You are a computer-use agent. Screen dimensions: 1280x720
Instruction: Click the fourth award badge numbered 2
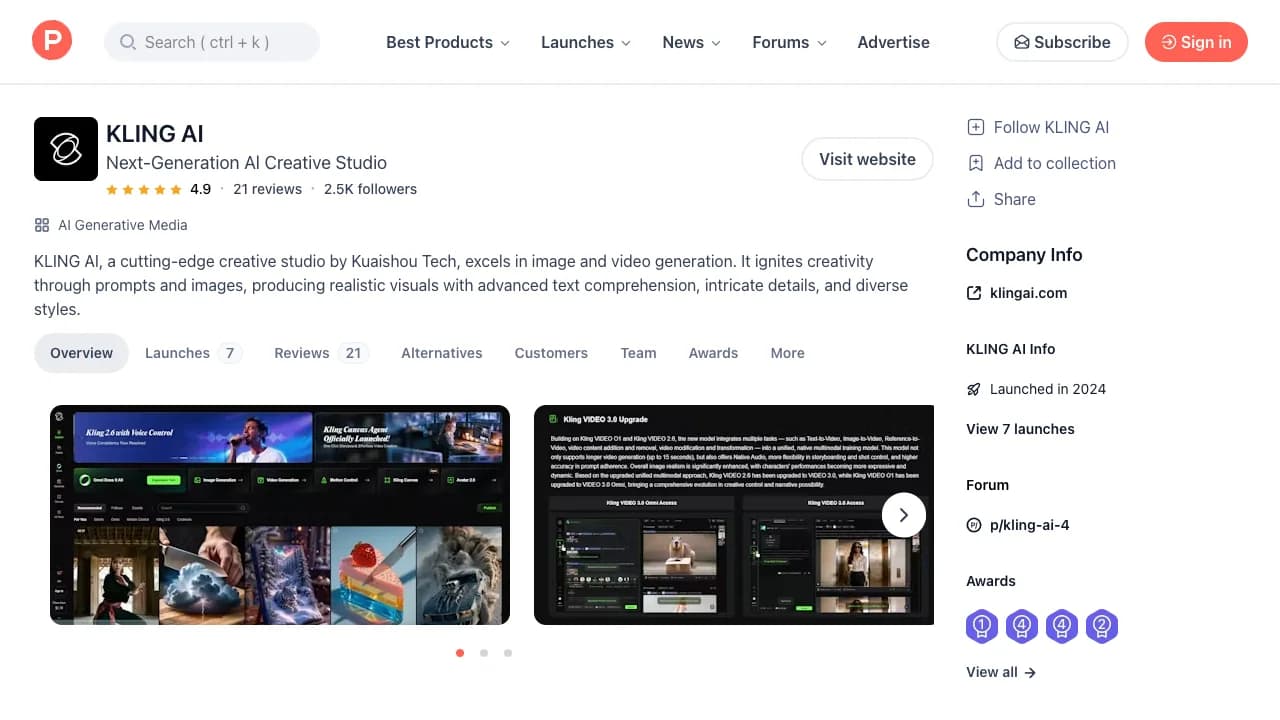[x=1102, y=627]
